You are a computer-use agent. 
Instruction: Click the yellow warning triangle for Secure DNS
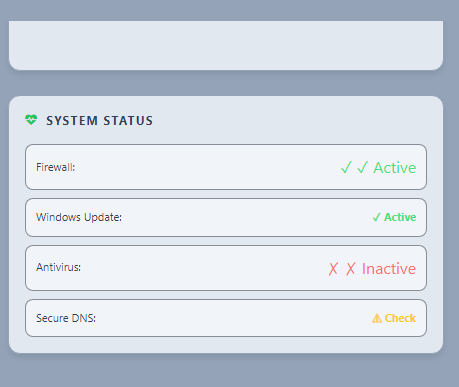tap(377, 318)
